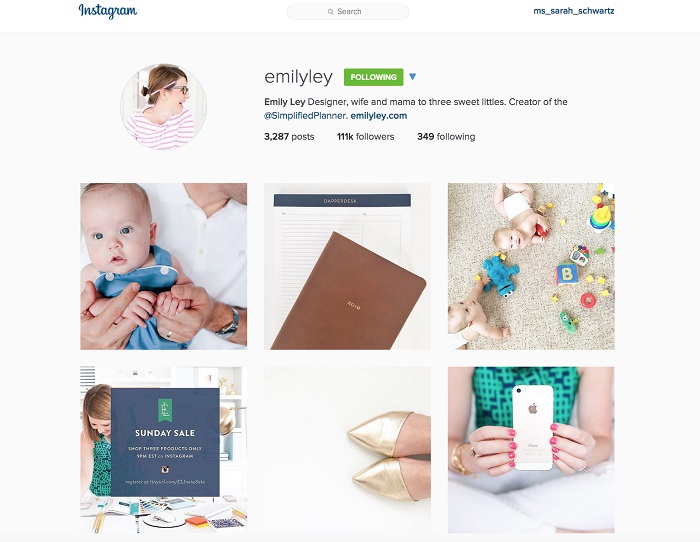The image size is (700, 542).
Task: Expand the blue dropdown arrow beside Following
Action: click(x=412, y=77)
